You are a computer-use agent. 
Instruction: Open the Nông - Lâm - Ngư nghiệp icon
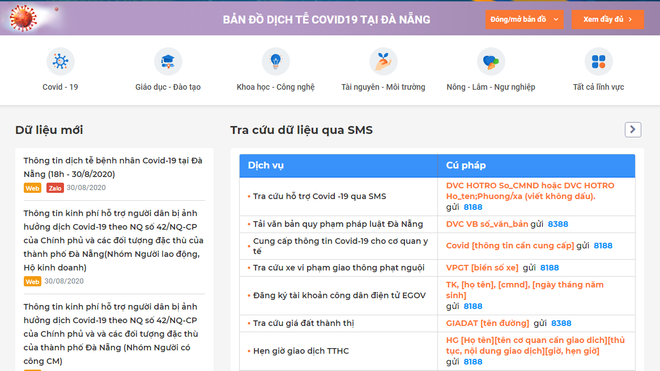(x=491, y=61)
